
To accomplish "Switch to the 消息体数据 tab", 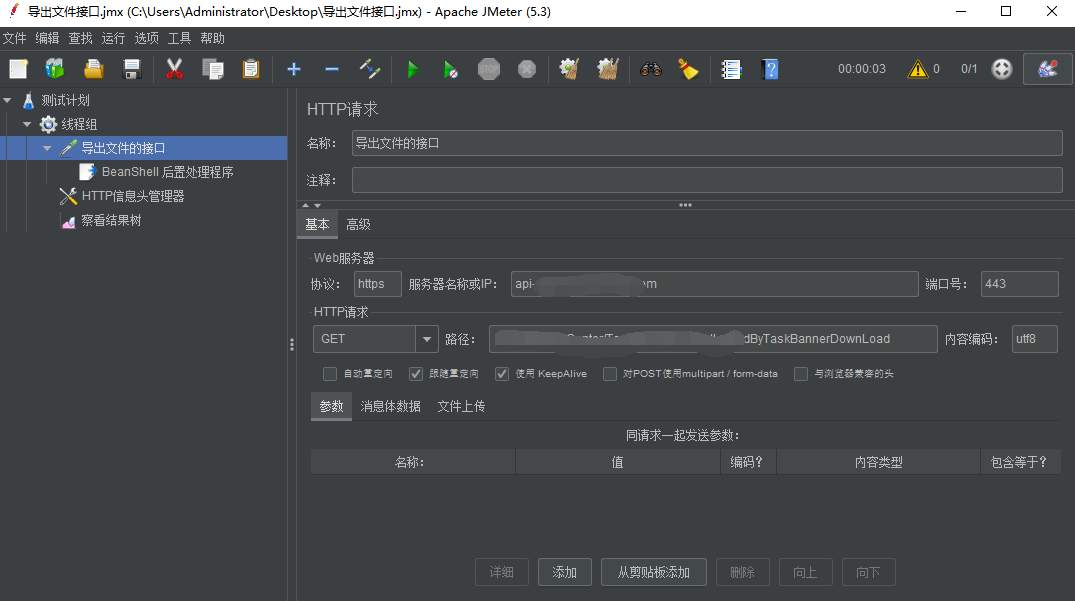I will tap(391, 406).
